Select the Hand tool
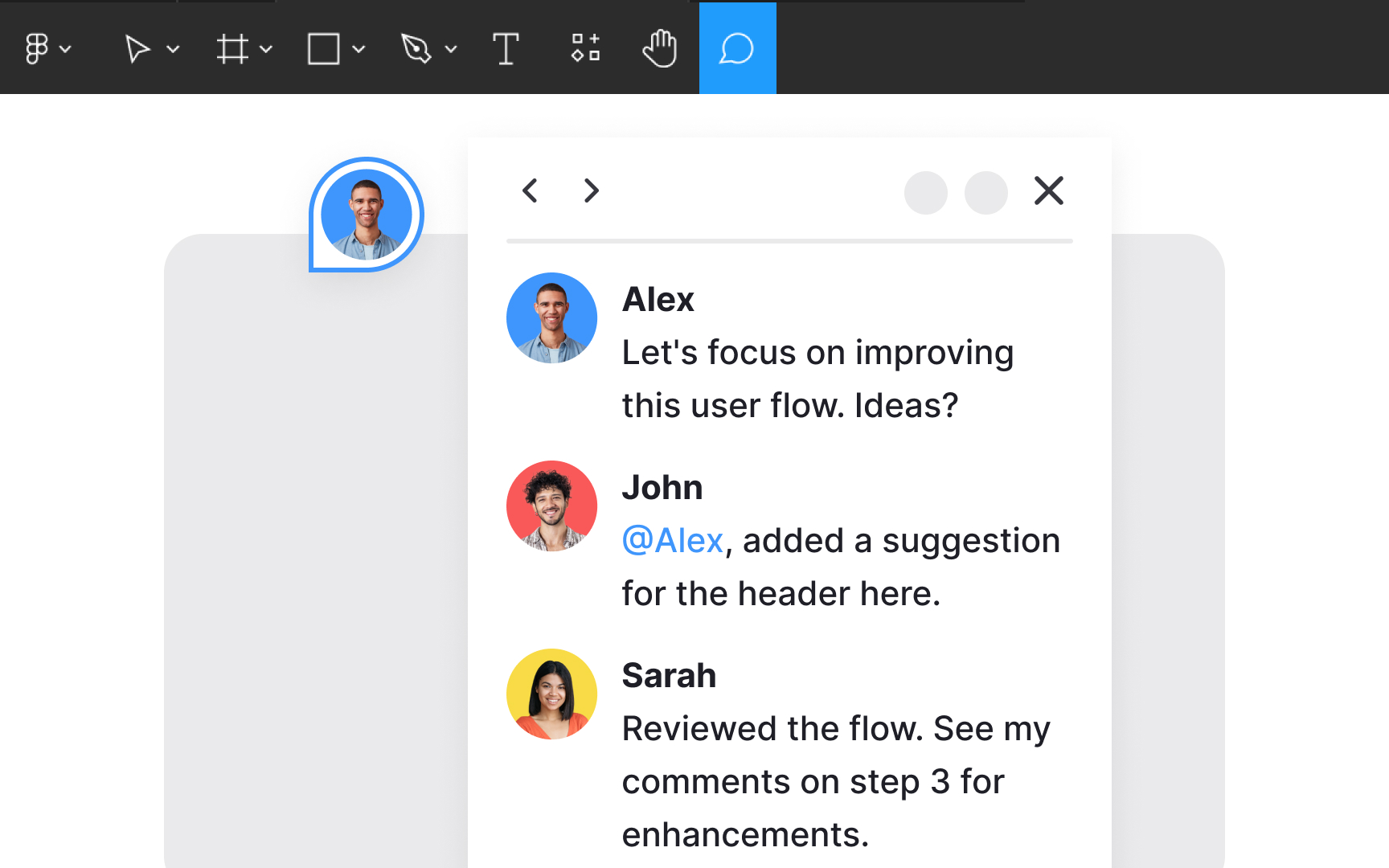 point(659,48)
